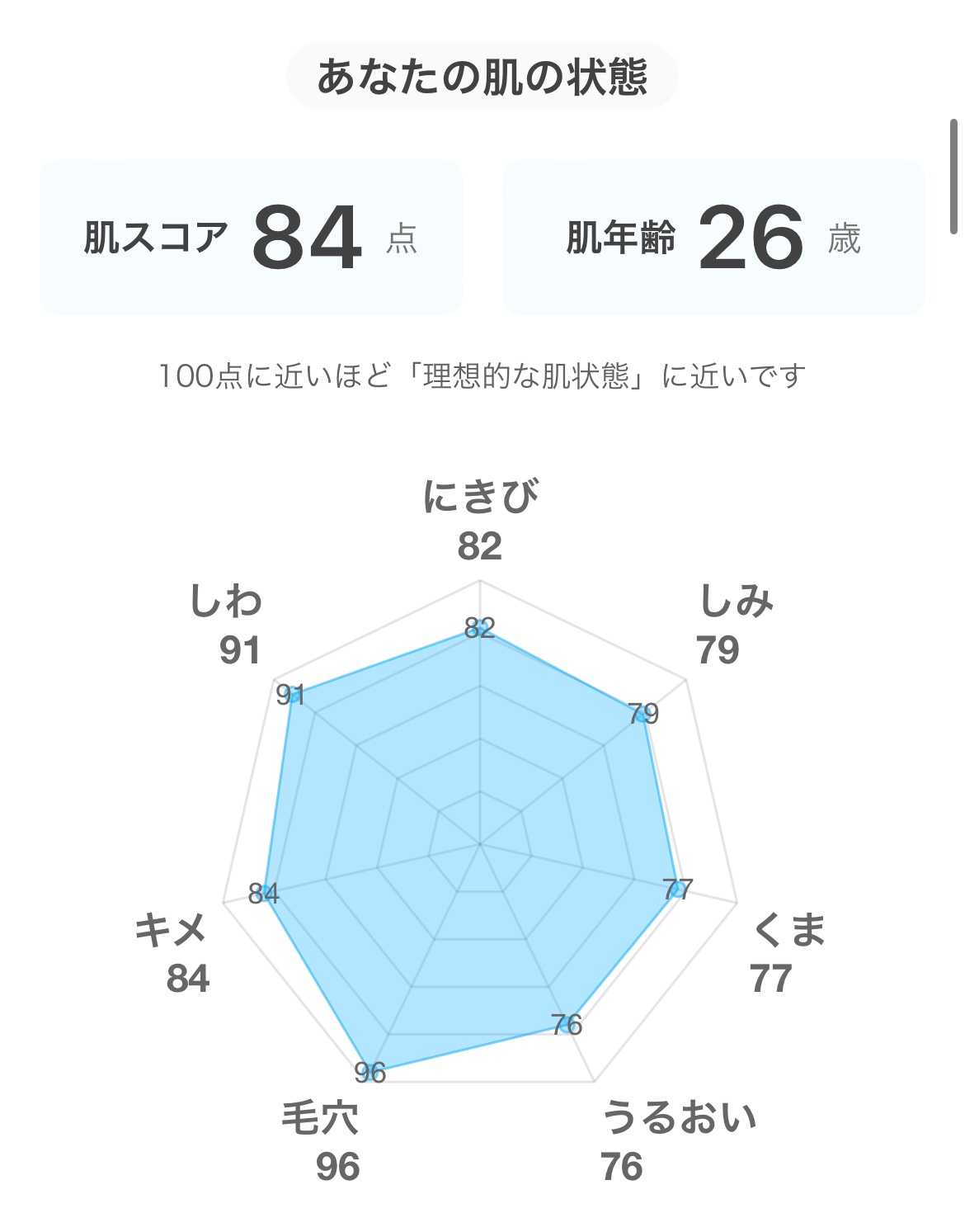This screenshot has width=965, height=1232.
Task: Click the radar data point marked 96
Action: [x=371, y=1071]
